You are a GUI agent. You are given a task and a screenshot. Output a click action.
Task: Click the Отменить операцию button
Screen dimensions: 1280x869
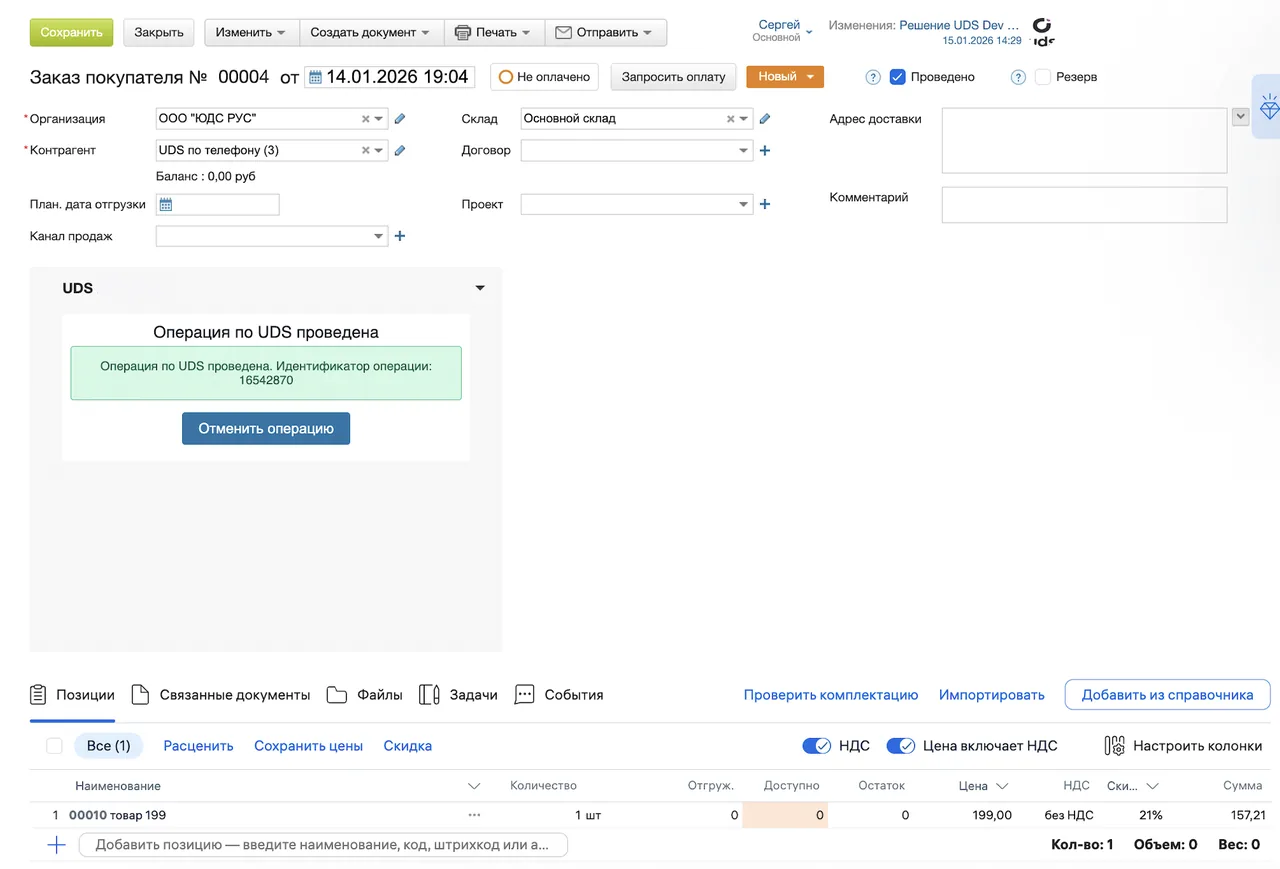(266, 429)
